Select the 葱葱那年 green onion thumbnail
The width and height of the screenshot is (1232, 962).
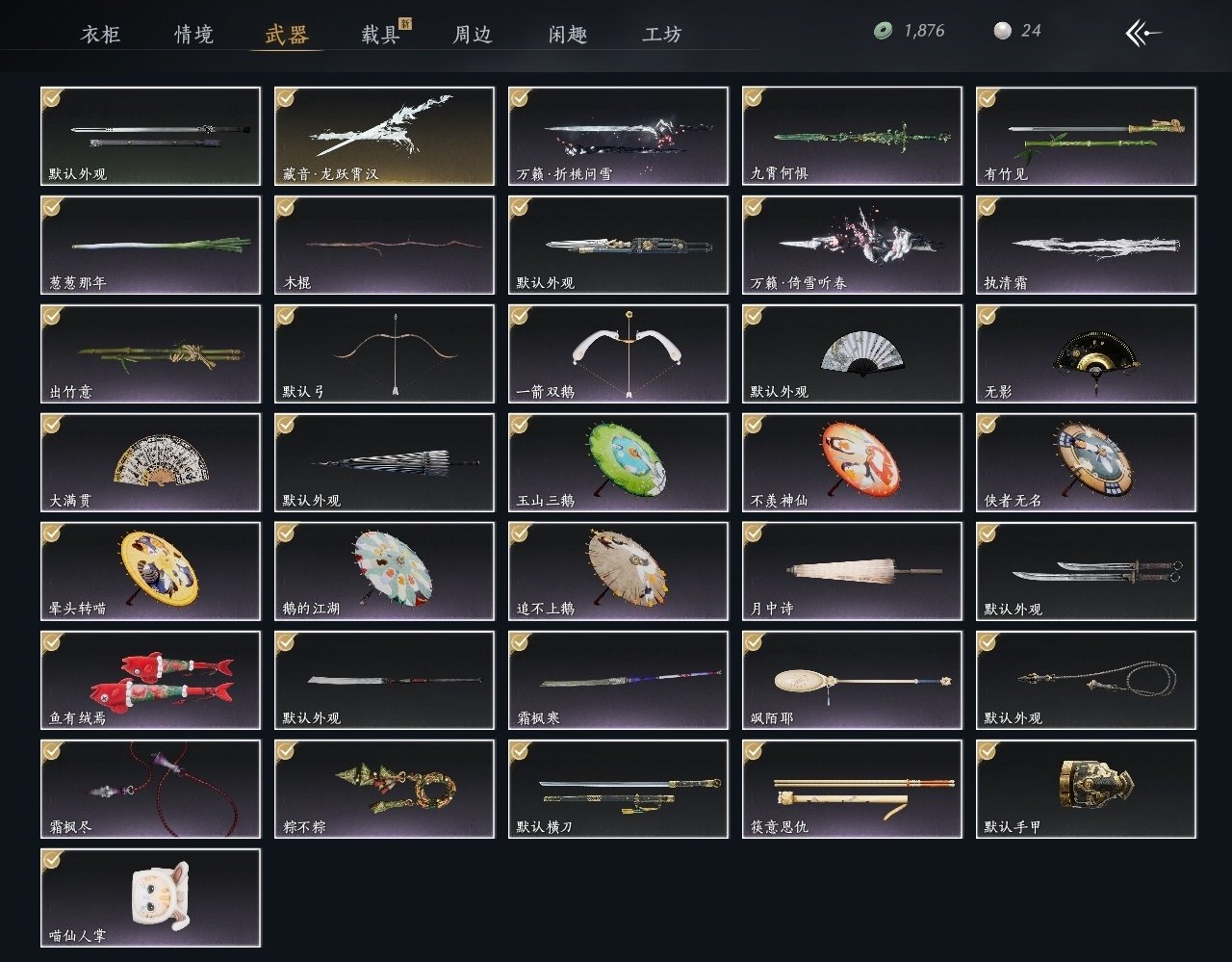pyautogui.click(x=150, y=245)
